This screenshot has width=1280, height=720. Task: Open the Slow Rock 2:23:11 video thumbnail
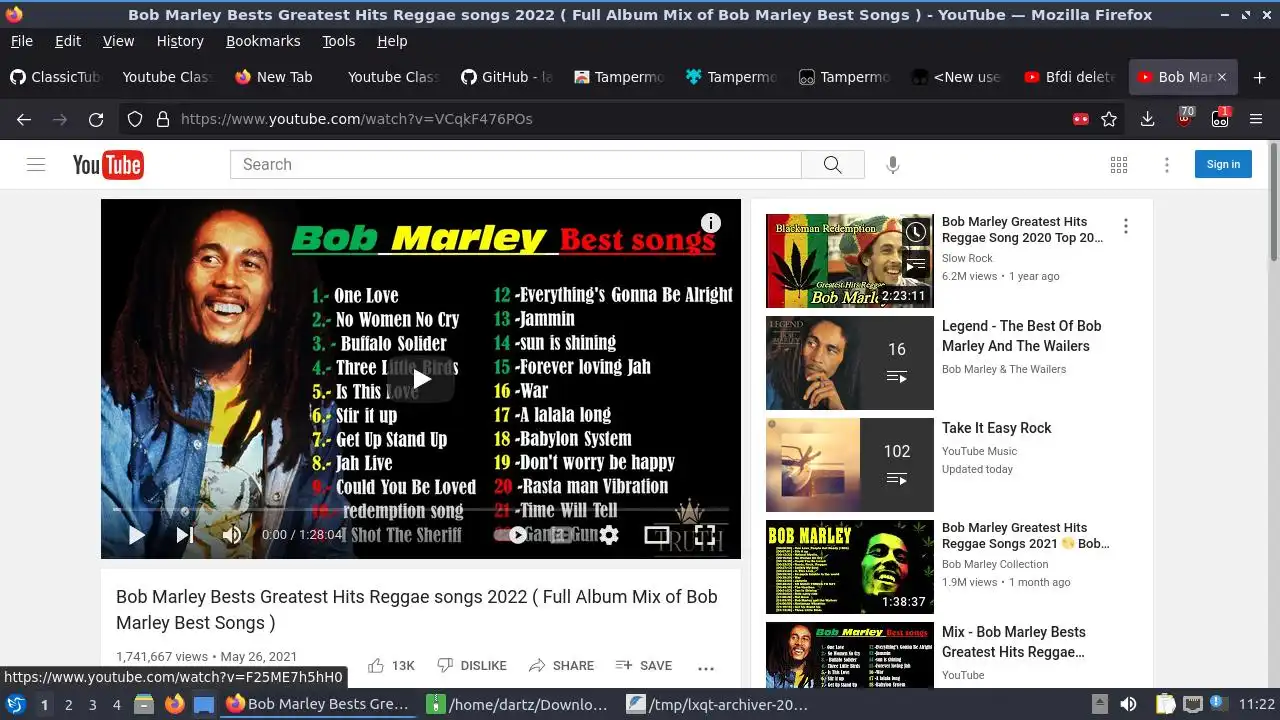pyautogui.click(x=849, y=261)
